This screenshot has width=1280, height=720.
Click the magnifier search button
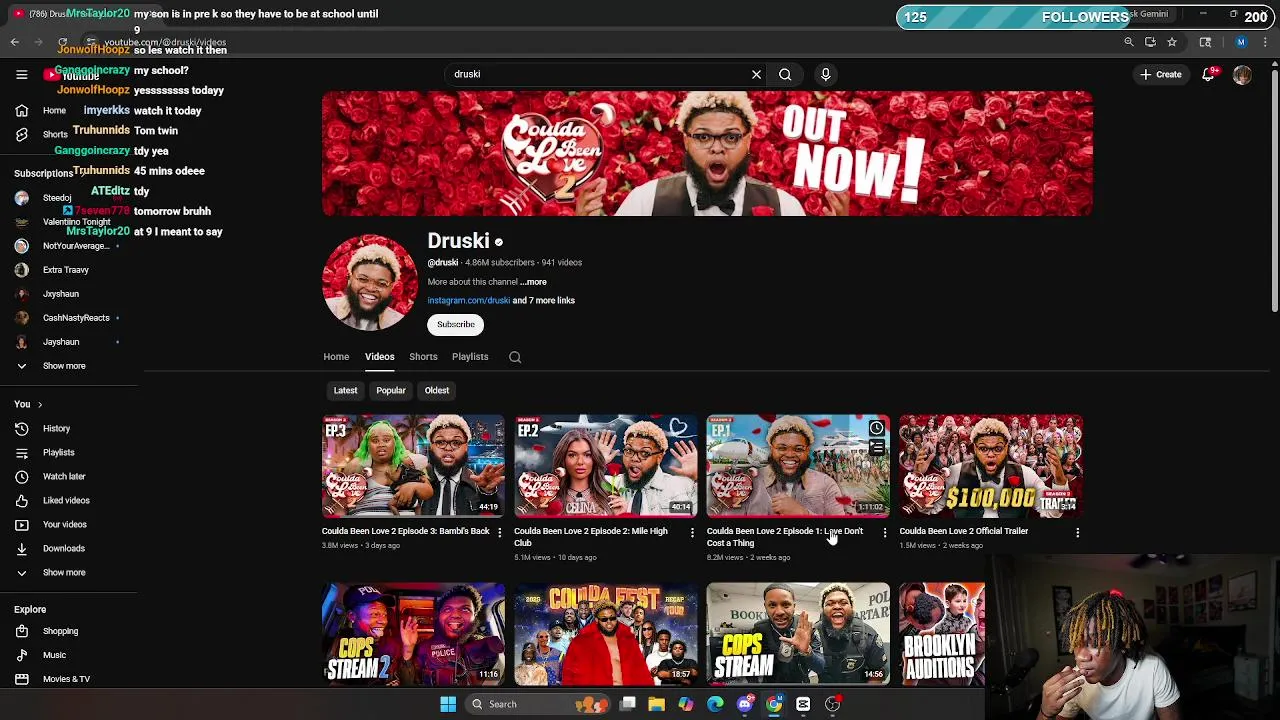(x=785, y=74)
